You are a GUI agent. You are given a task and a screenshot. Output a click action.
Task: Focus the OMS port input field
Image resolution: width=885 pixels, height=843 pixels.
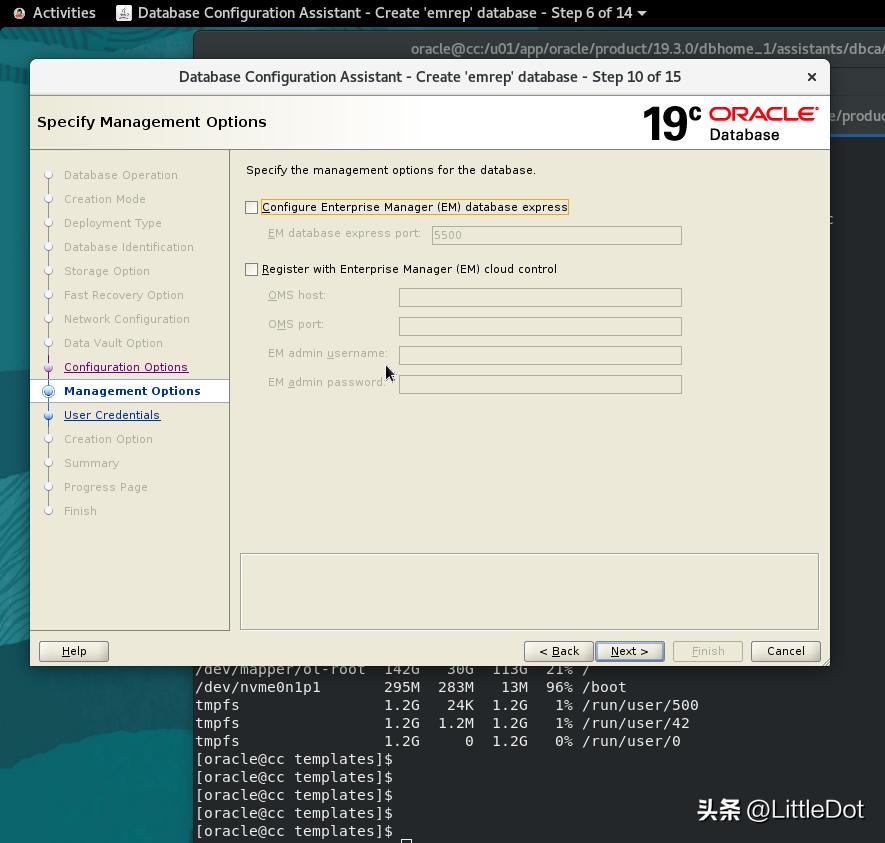pos(540,326)
